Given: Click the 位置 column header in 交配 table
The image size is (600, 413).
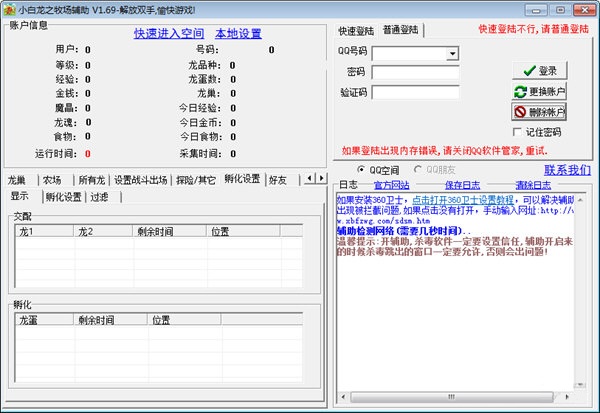Looking at the screenshot, I should pos(243,231).
